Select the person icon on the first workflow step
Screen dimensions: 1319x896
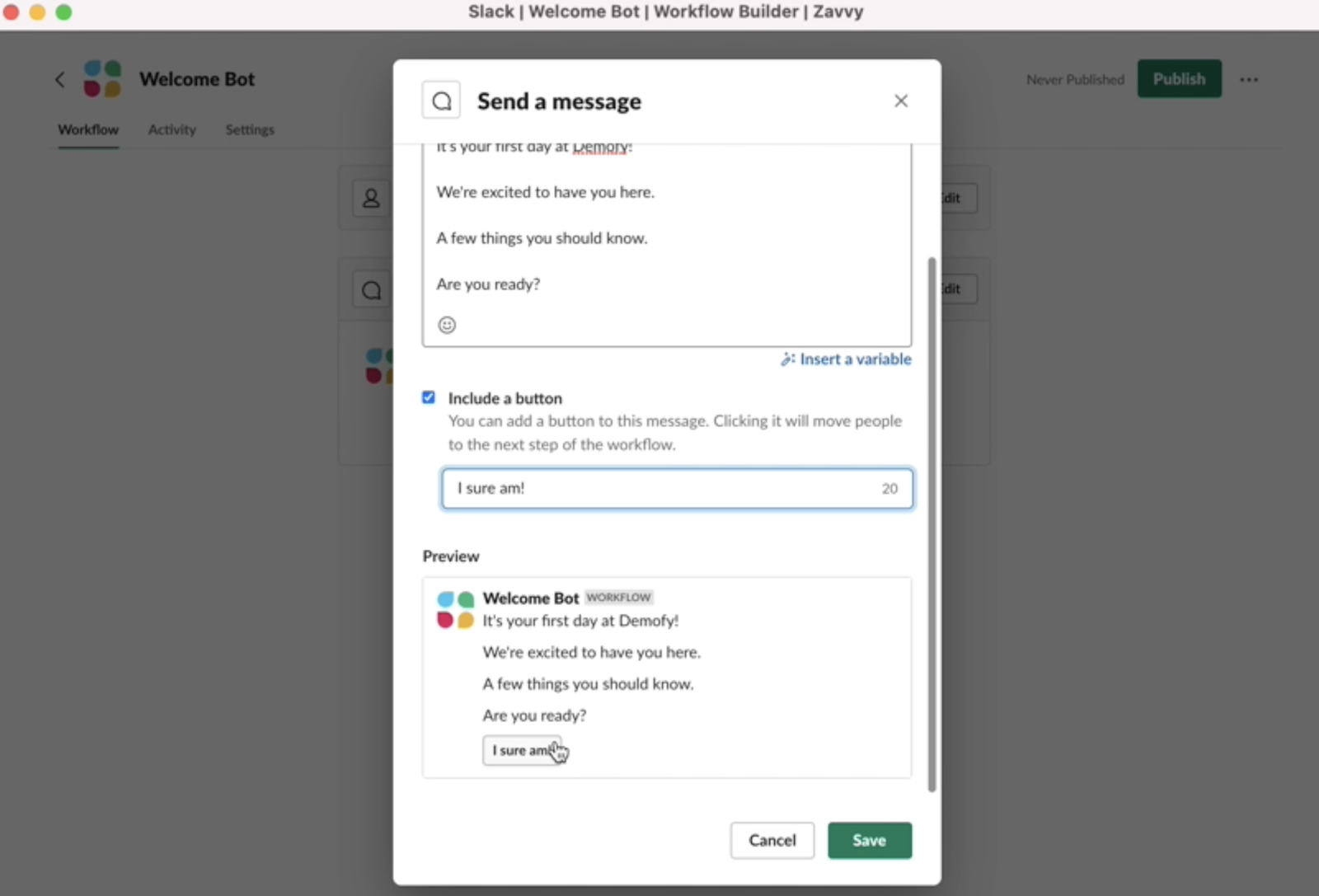(x=372, y=198)
